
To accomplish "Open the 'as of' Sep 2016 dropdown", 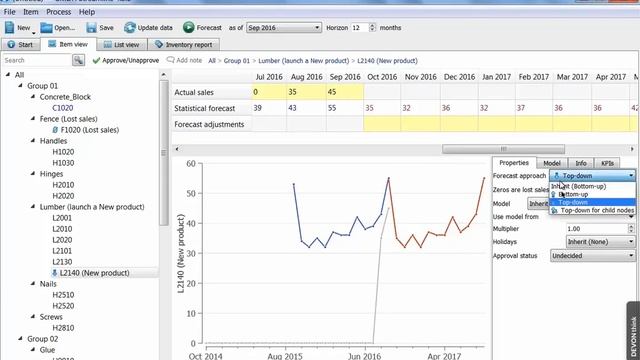I will (x=284, y=28).
